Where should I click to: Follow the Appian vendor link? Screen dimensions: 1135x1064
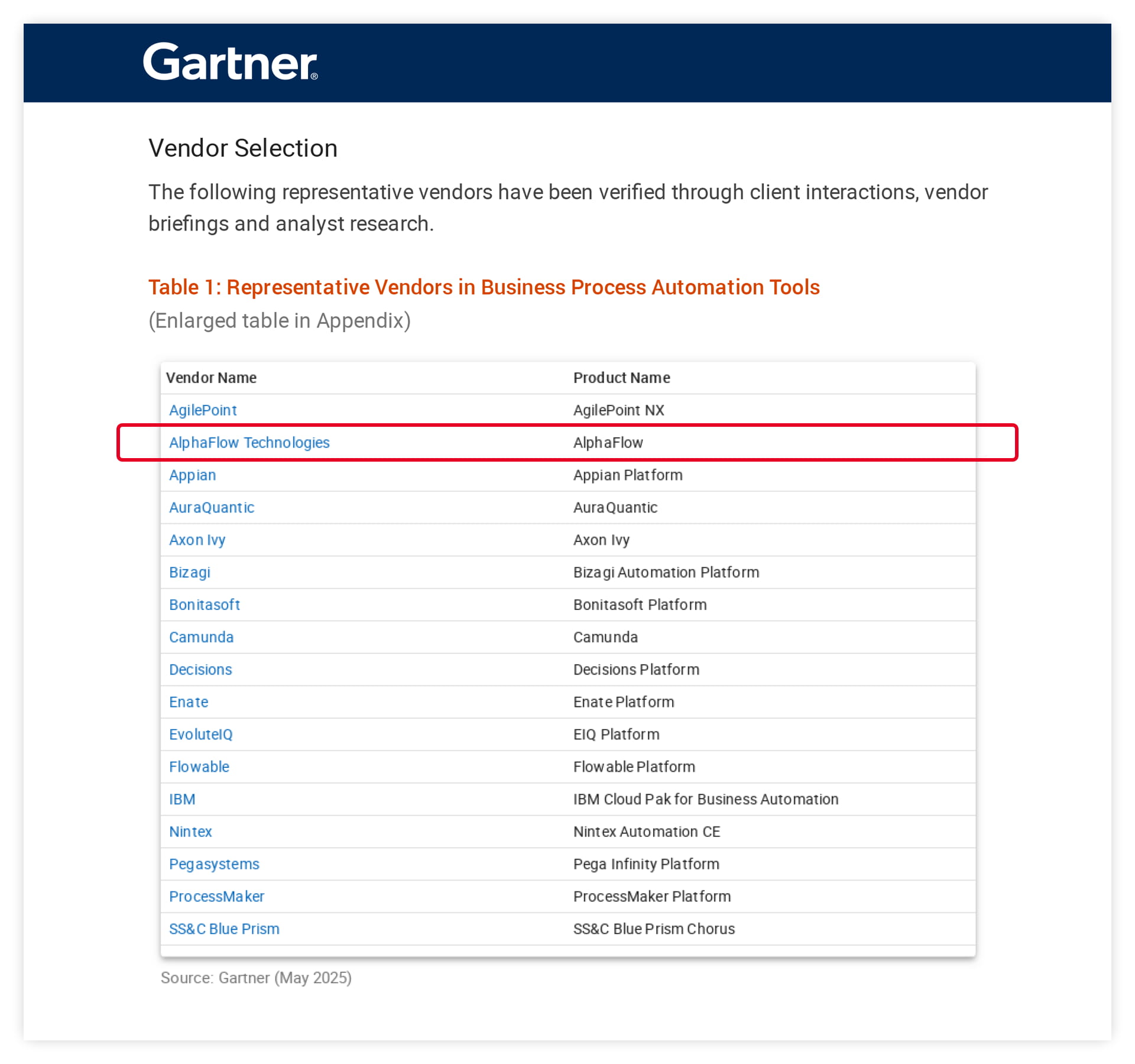[x=192, y=475]
